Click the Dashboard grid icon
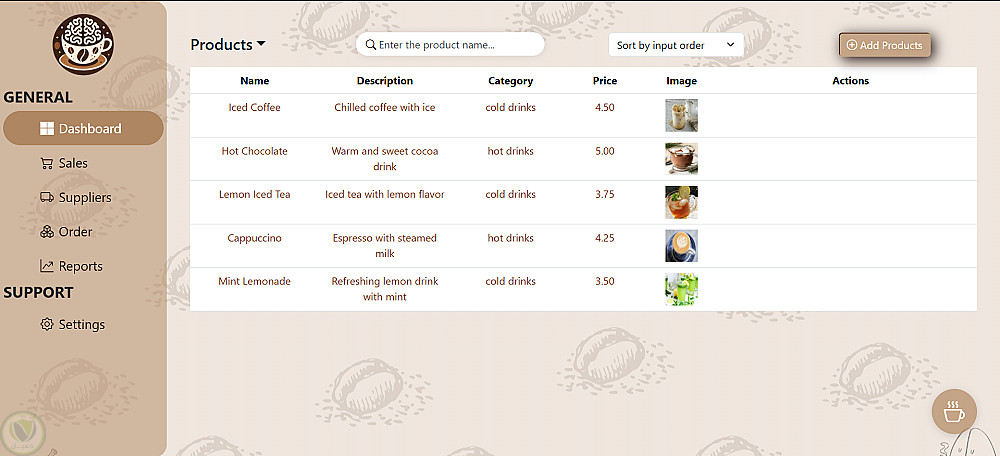 (46, 129)
